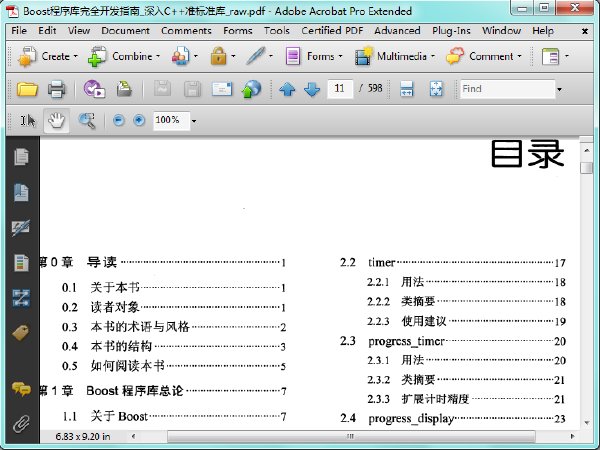Click the vertical scrollbar thumb
Viewport: 600px width, 450px height.
[586, 168]
